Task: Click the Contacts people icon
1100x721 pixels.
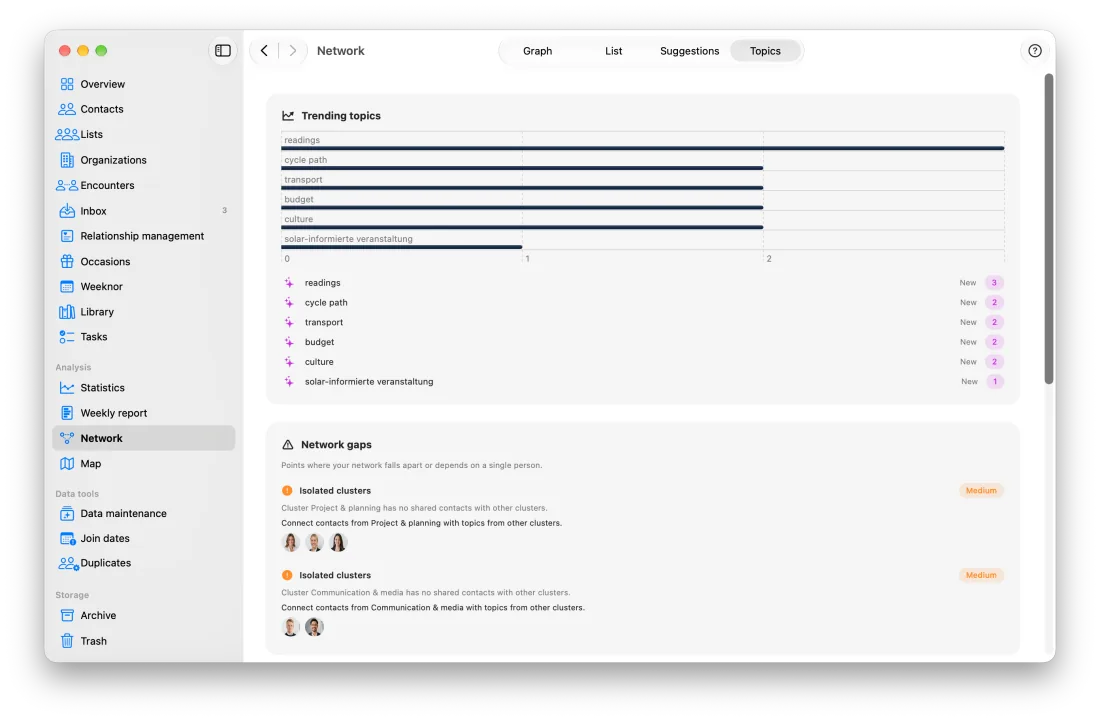Action: tap(67, 109)
